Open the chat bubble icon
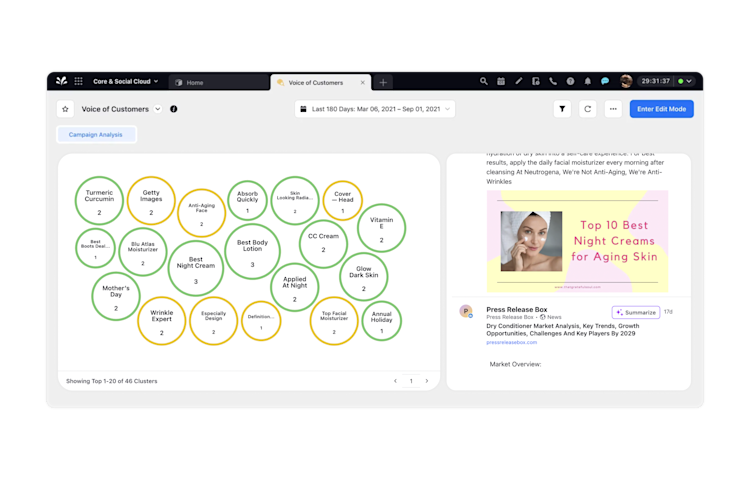The image size is (750, 480). 605,81
